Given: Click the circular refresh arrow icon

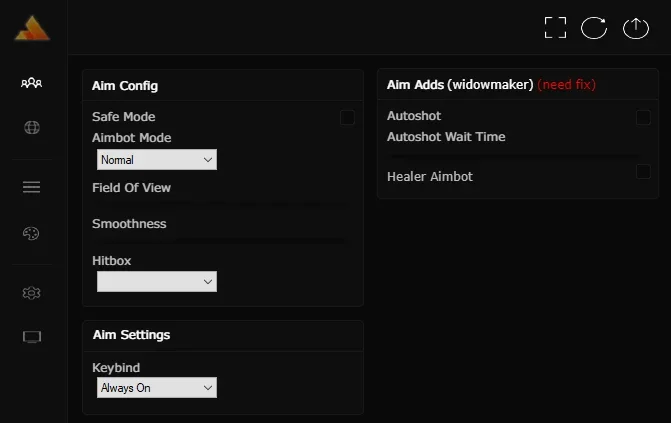Looking at the screenshot, I should [x=594, y=28].
